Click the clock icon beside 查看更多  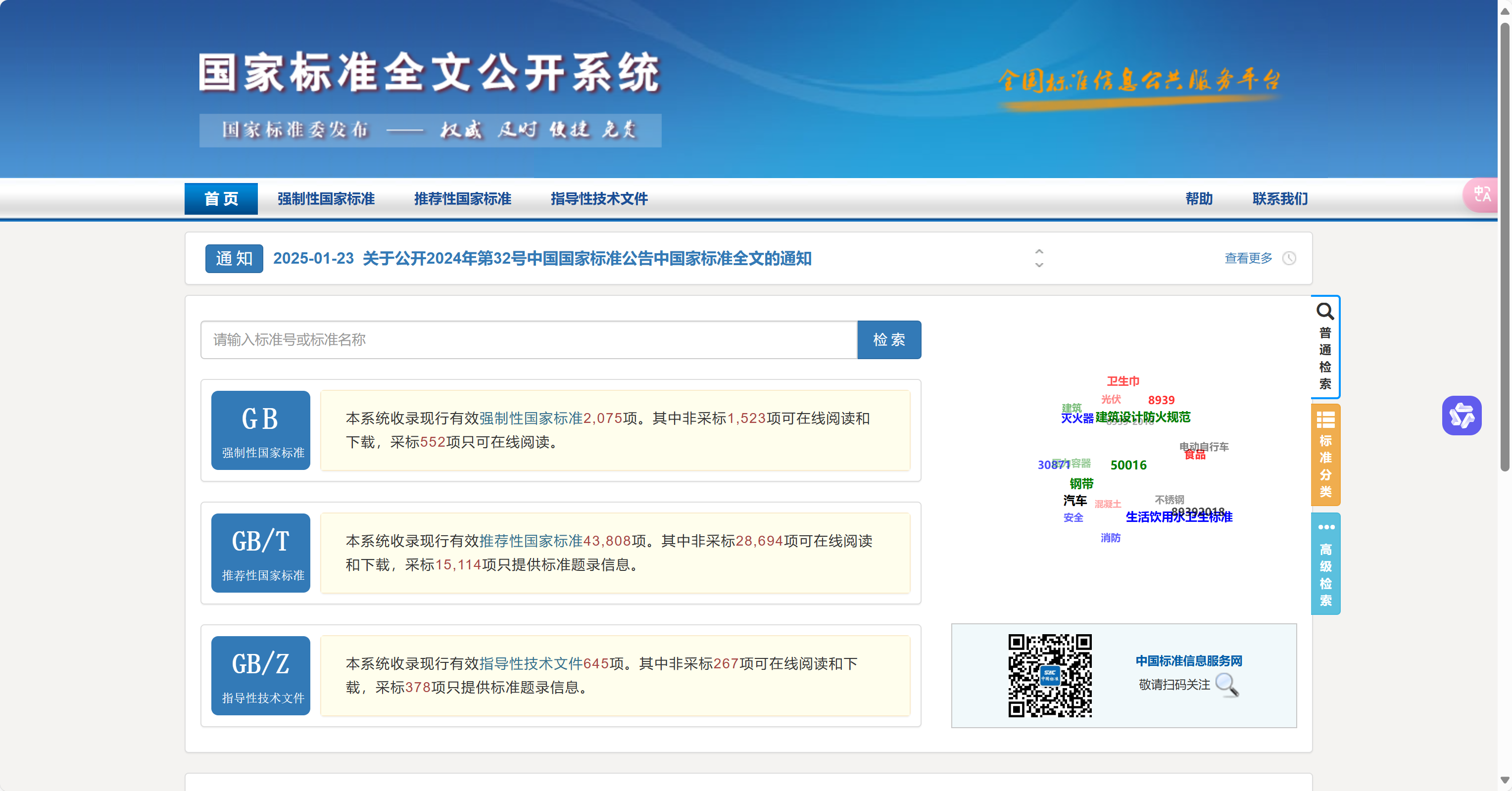[x=1289, y=258]
